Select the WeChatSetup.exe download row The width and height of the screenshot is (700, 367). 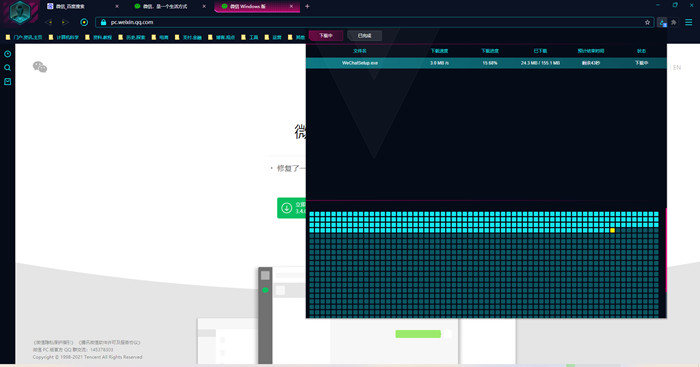tap(486, 63)
